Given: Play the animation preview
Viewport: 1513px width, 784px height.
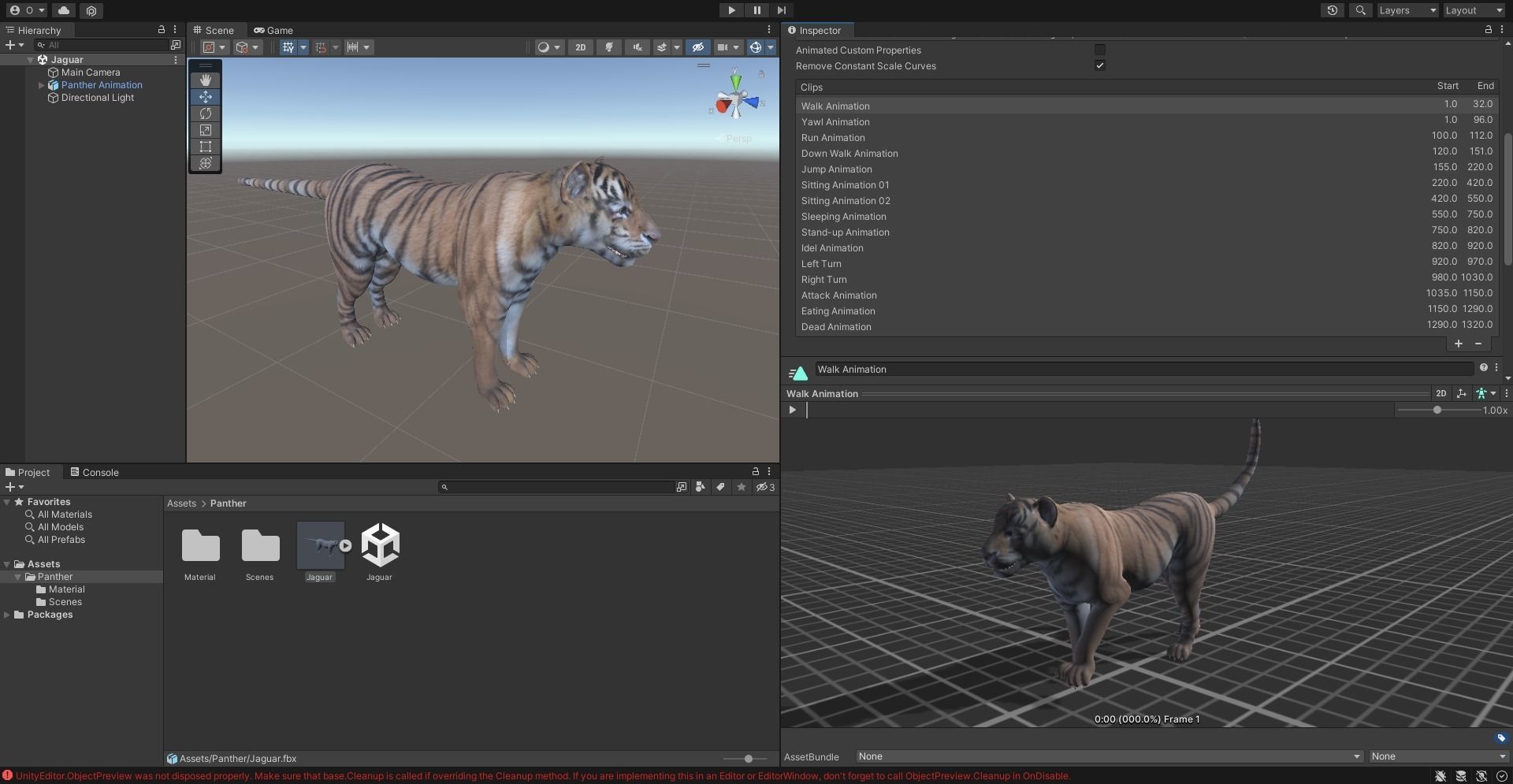Looking at the screenshot, I should point(793,410).
